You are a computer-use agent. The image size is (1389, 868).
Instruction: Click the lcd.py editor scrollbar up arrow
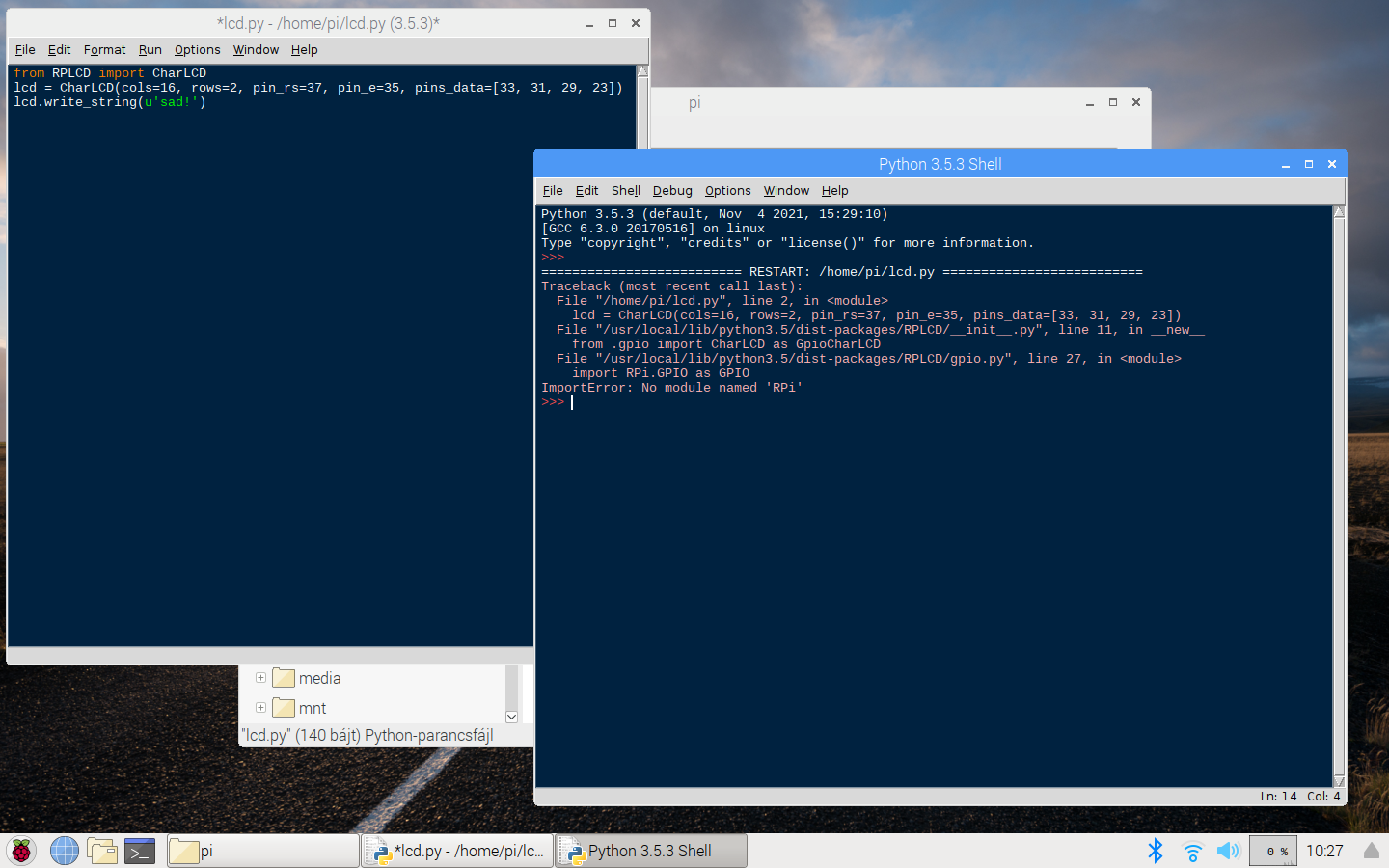642,71
